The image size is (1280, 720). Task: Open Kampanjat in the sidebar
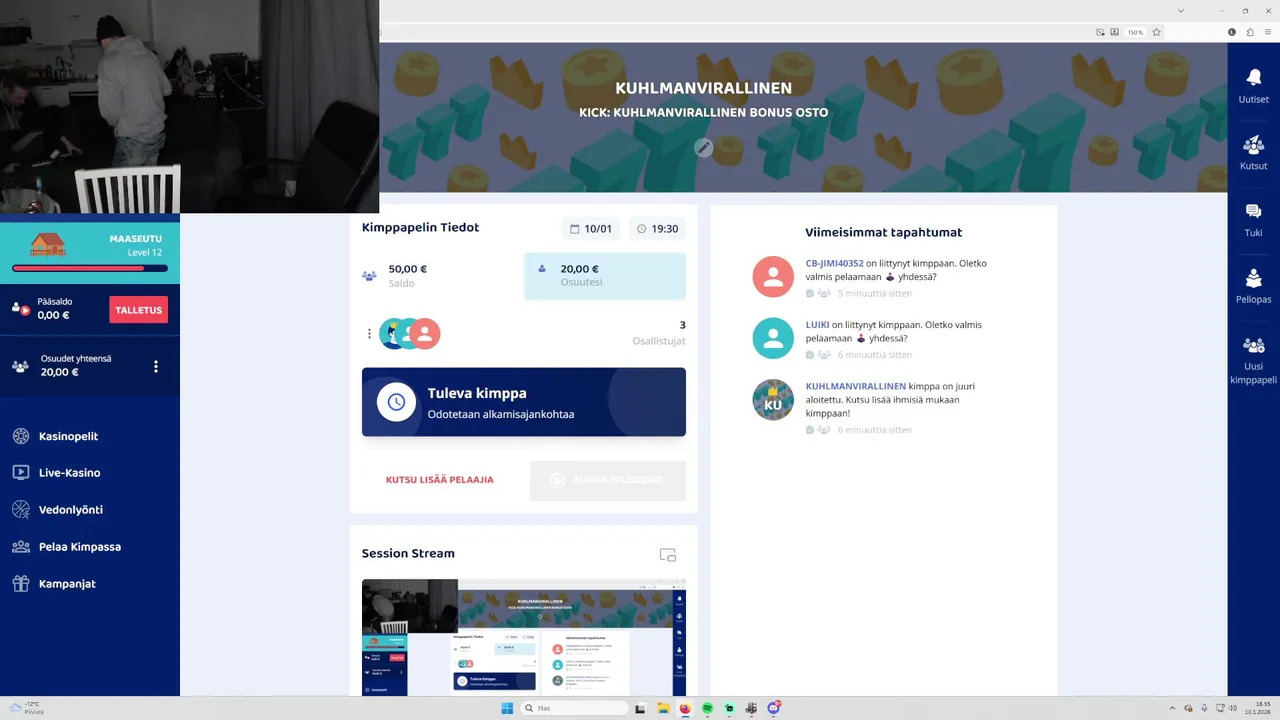tap(67, 584)
